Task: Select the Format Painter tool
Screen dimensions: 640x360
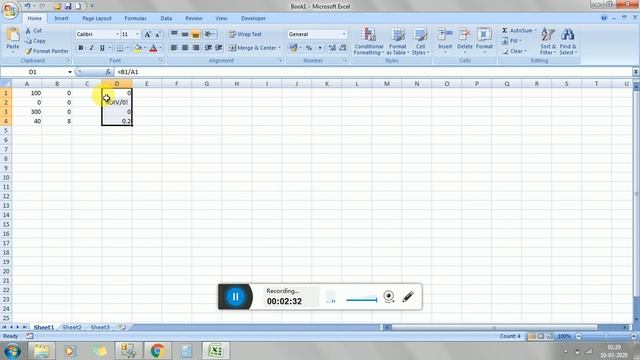Action: pyautogui.click(x=47, y=51)
